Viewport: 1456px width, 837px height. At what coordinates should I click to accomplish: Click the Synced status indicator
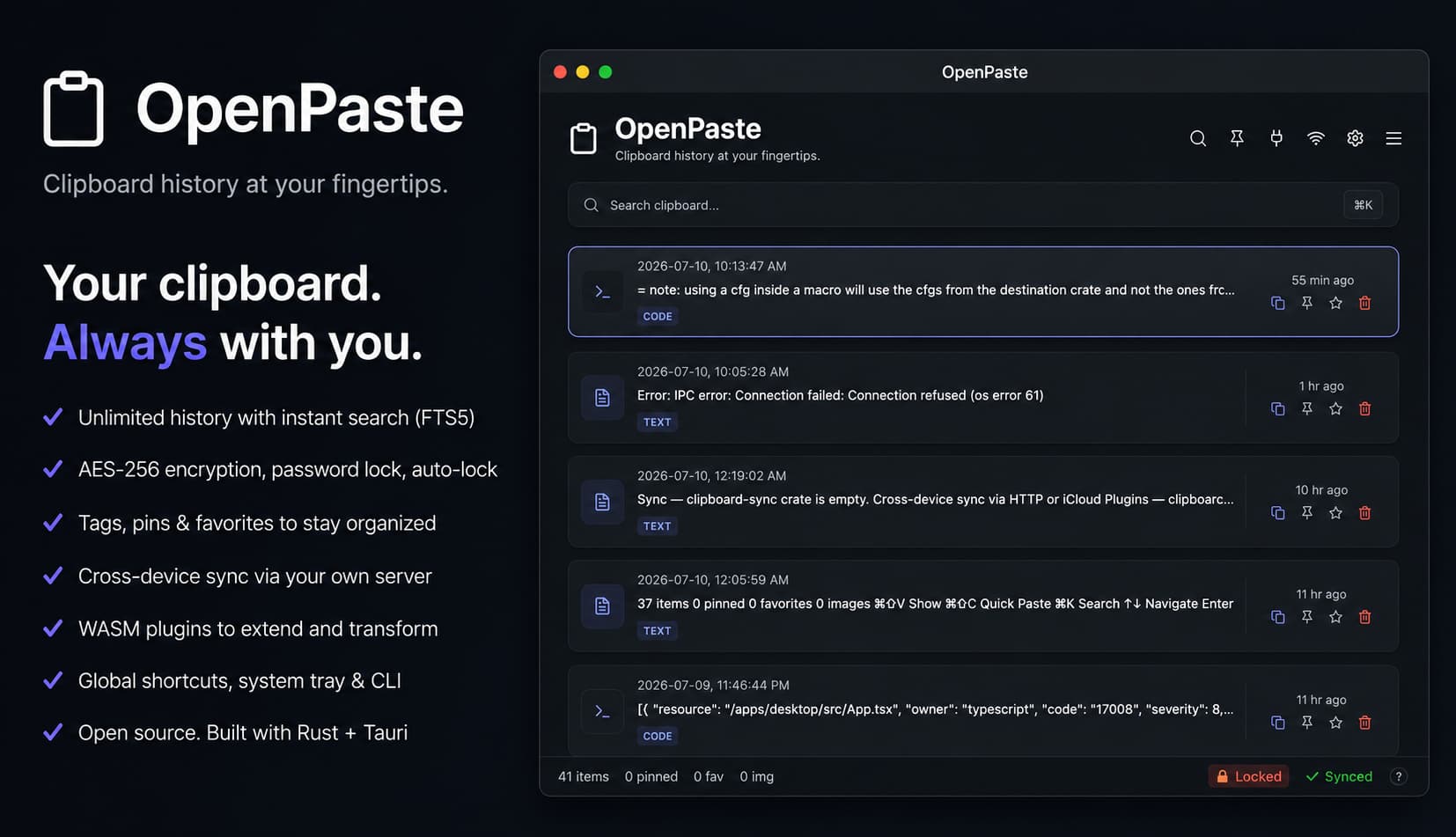coord(1339,776)
